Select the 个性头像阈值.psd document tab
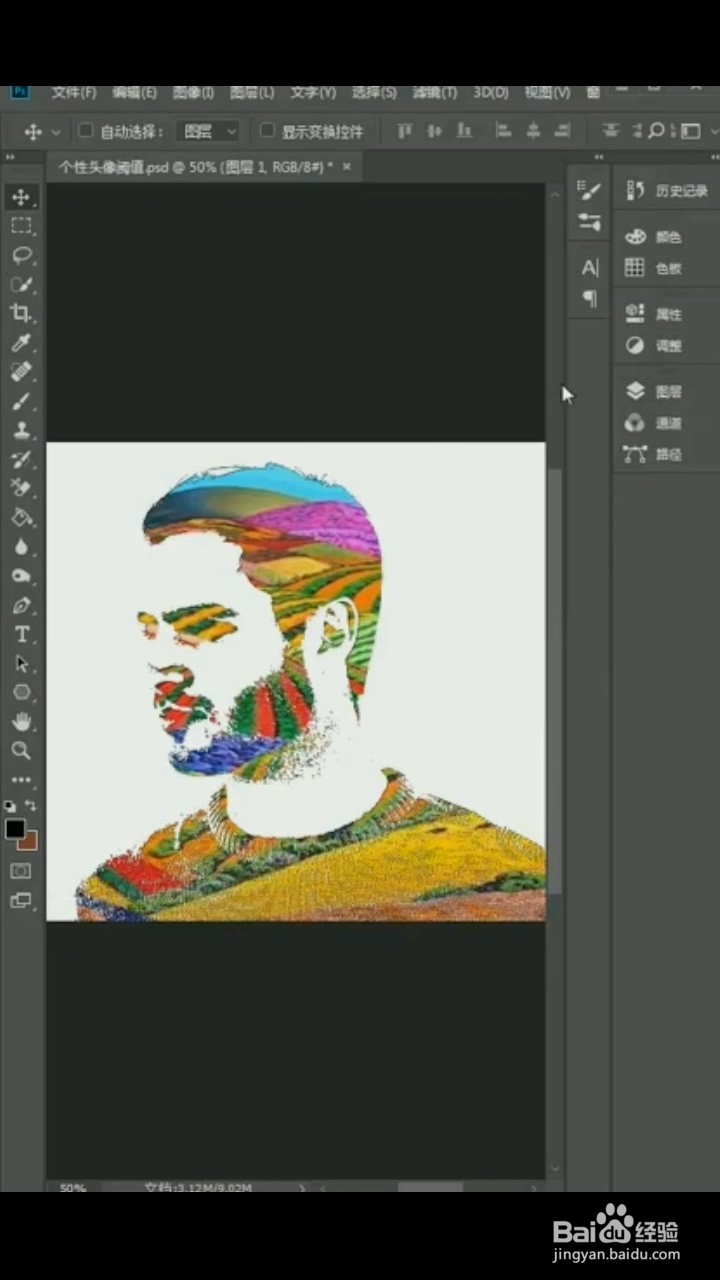Viewport: 720px width, 1280px height. (195, 167)
